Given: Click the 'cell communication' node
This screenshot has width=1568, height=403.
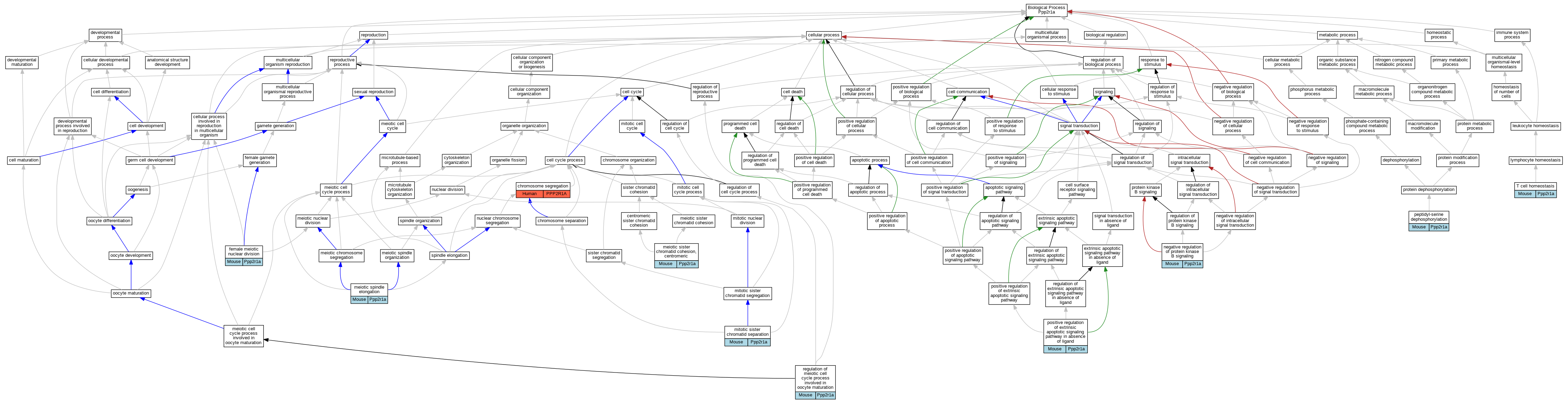Looking at the screenshot, I should (x=968, y=92).
